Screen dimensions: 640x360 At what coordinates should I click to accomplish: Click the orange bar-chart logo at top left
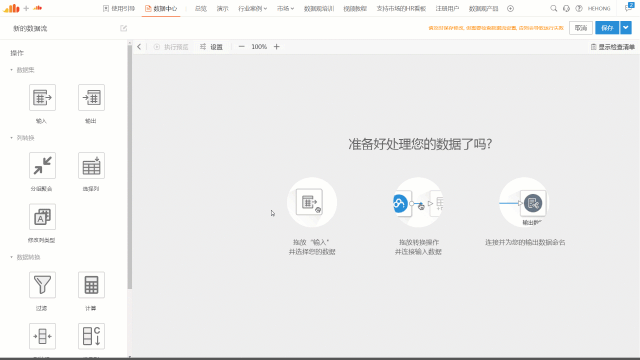point(11,8)
